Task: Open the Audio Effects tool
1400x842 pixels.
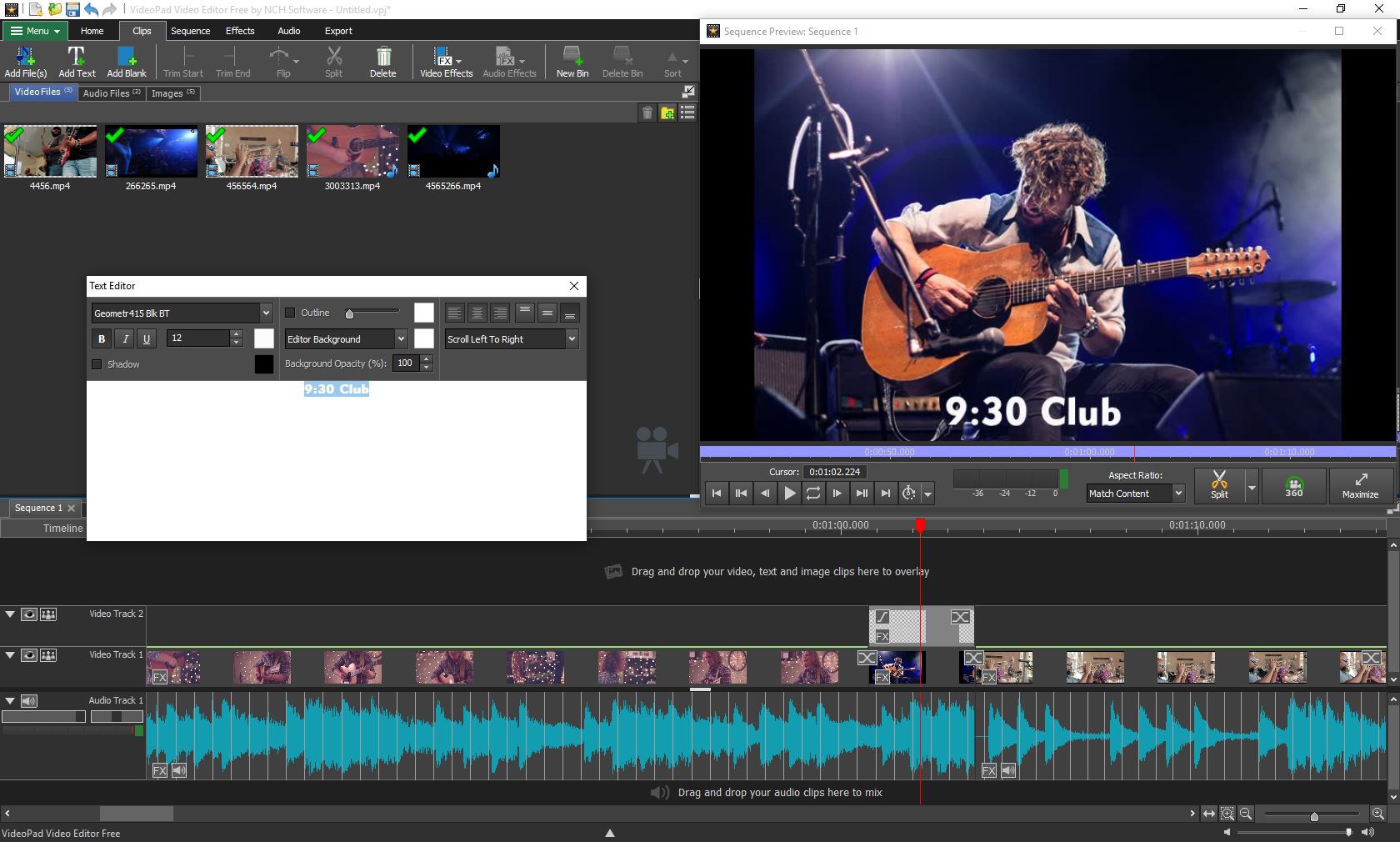Action: point(508,61)
